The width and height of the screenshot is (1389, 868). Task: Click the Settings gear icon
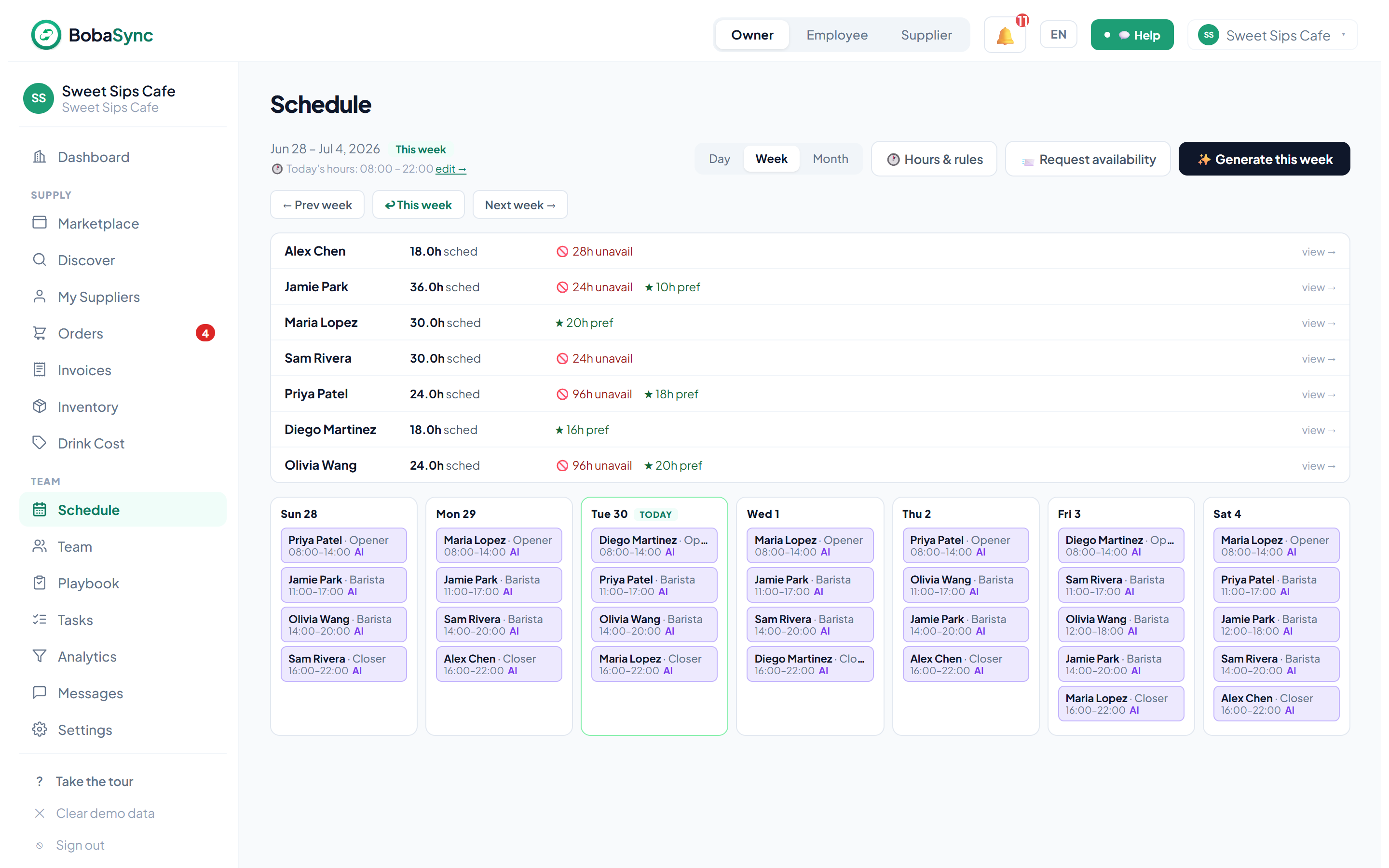pos(40,729)
